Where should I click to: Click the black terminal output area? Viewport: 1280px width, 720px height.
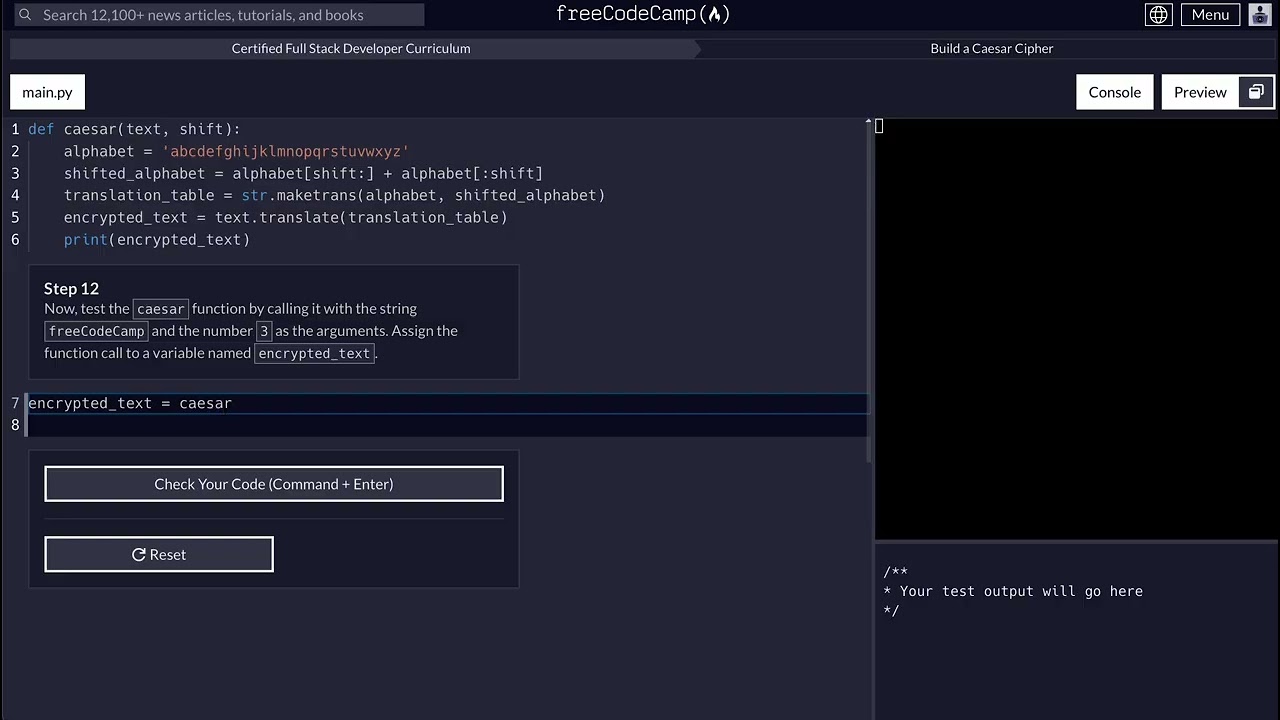(1076, 330)
